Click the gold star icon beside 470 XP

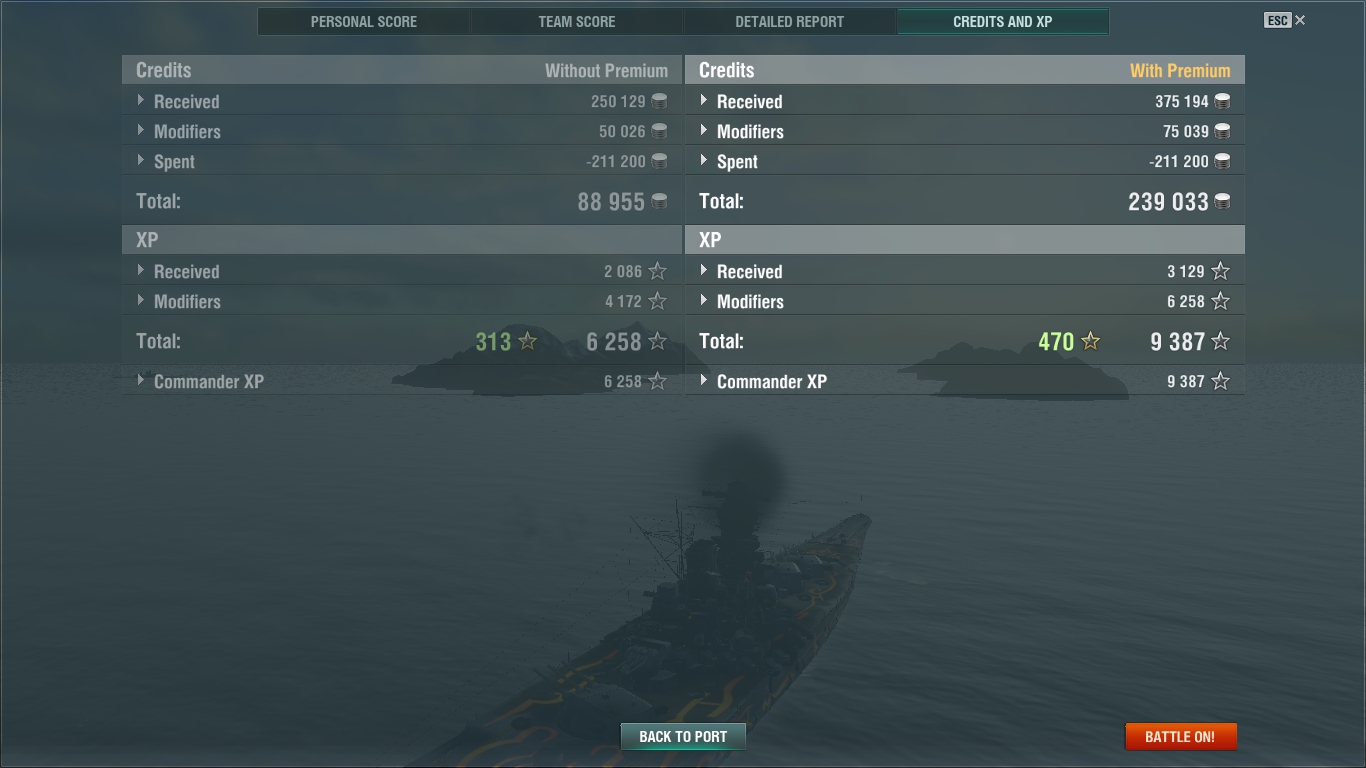1091,342
